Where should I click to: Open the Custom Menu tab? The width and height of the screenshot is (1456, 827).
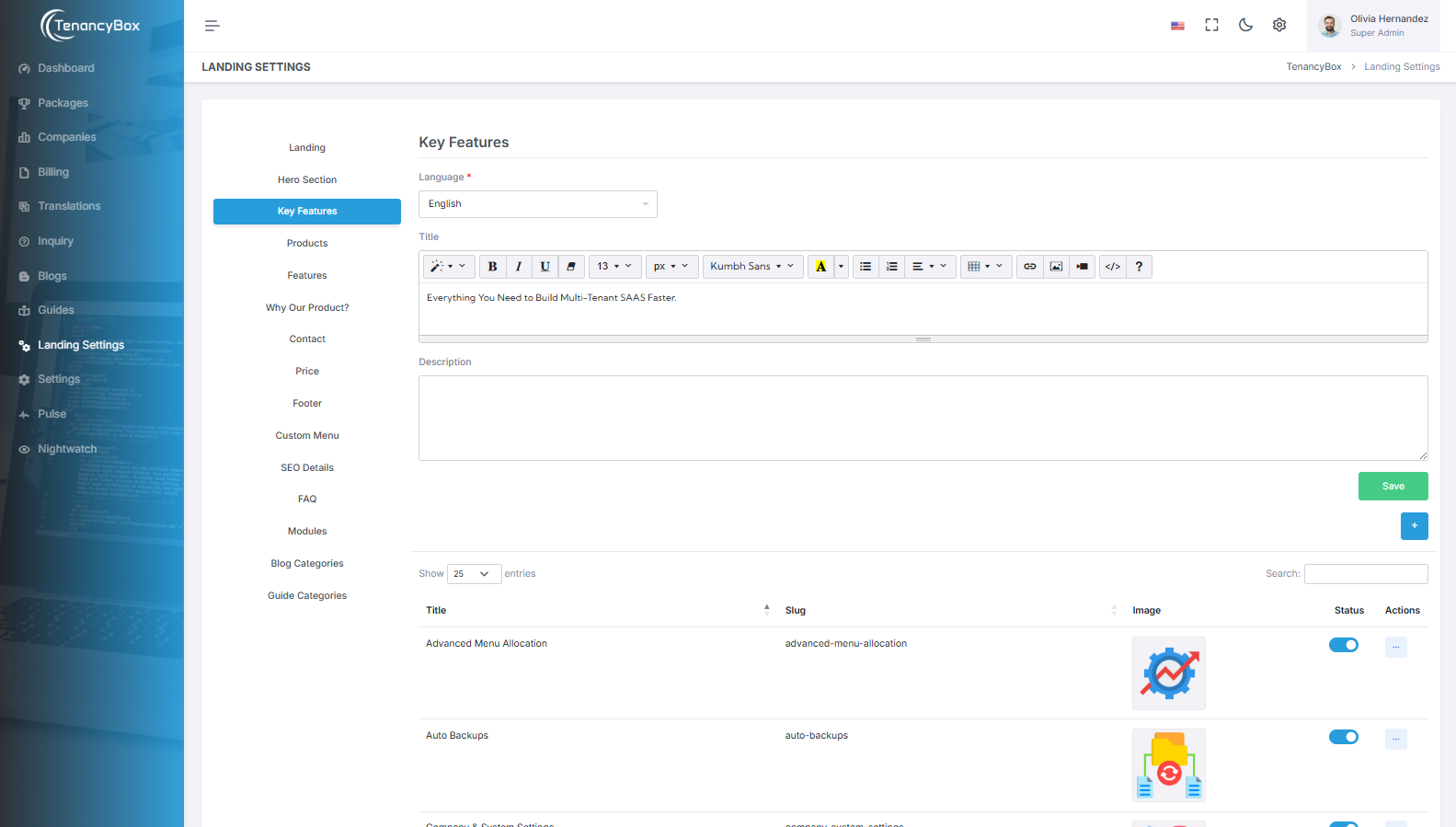point(307,436)
